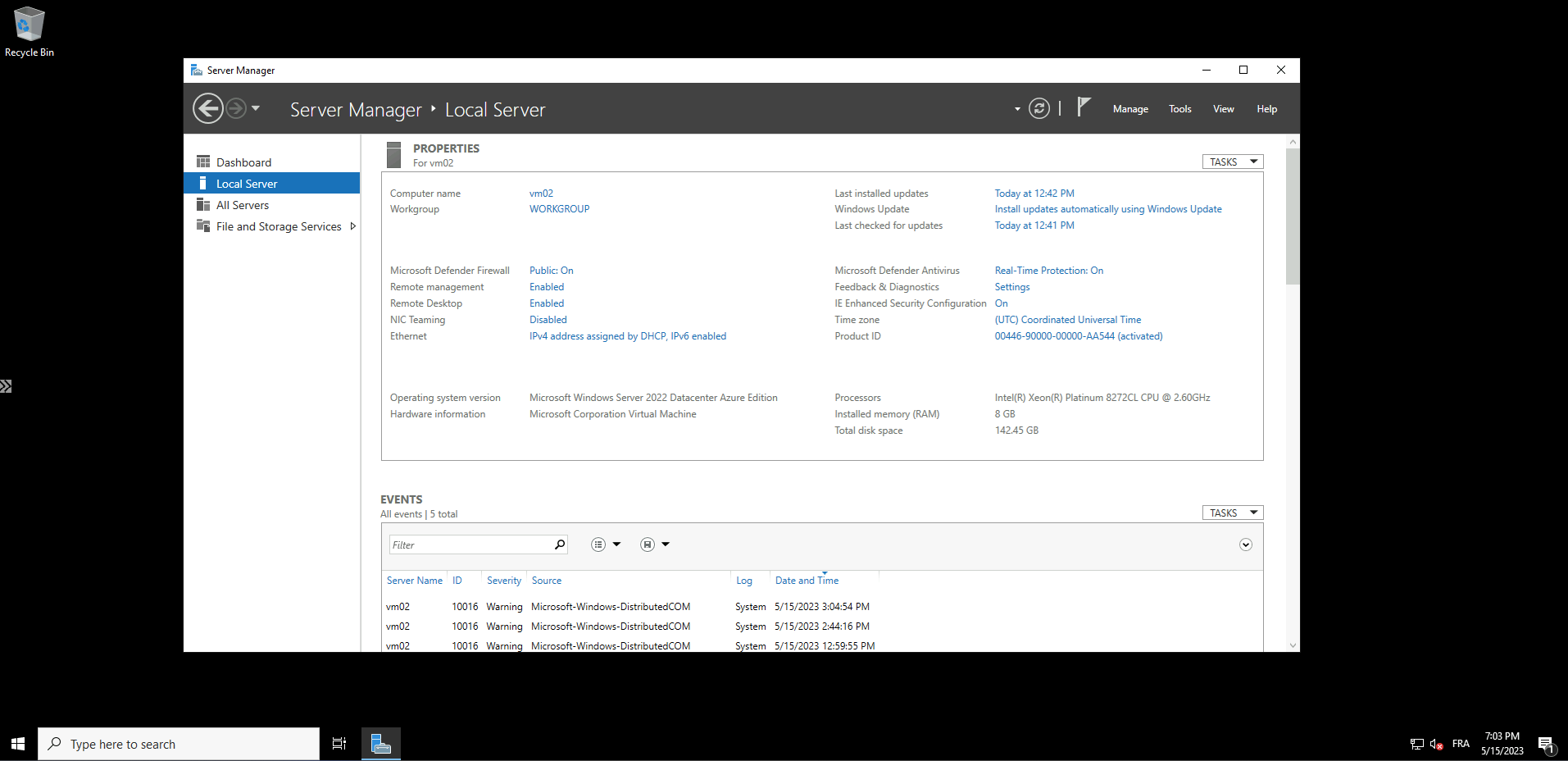Click the Dashboard icon in sidebar
Viewport: 1568px width, 761px height.
click(203, 162)
